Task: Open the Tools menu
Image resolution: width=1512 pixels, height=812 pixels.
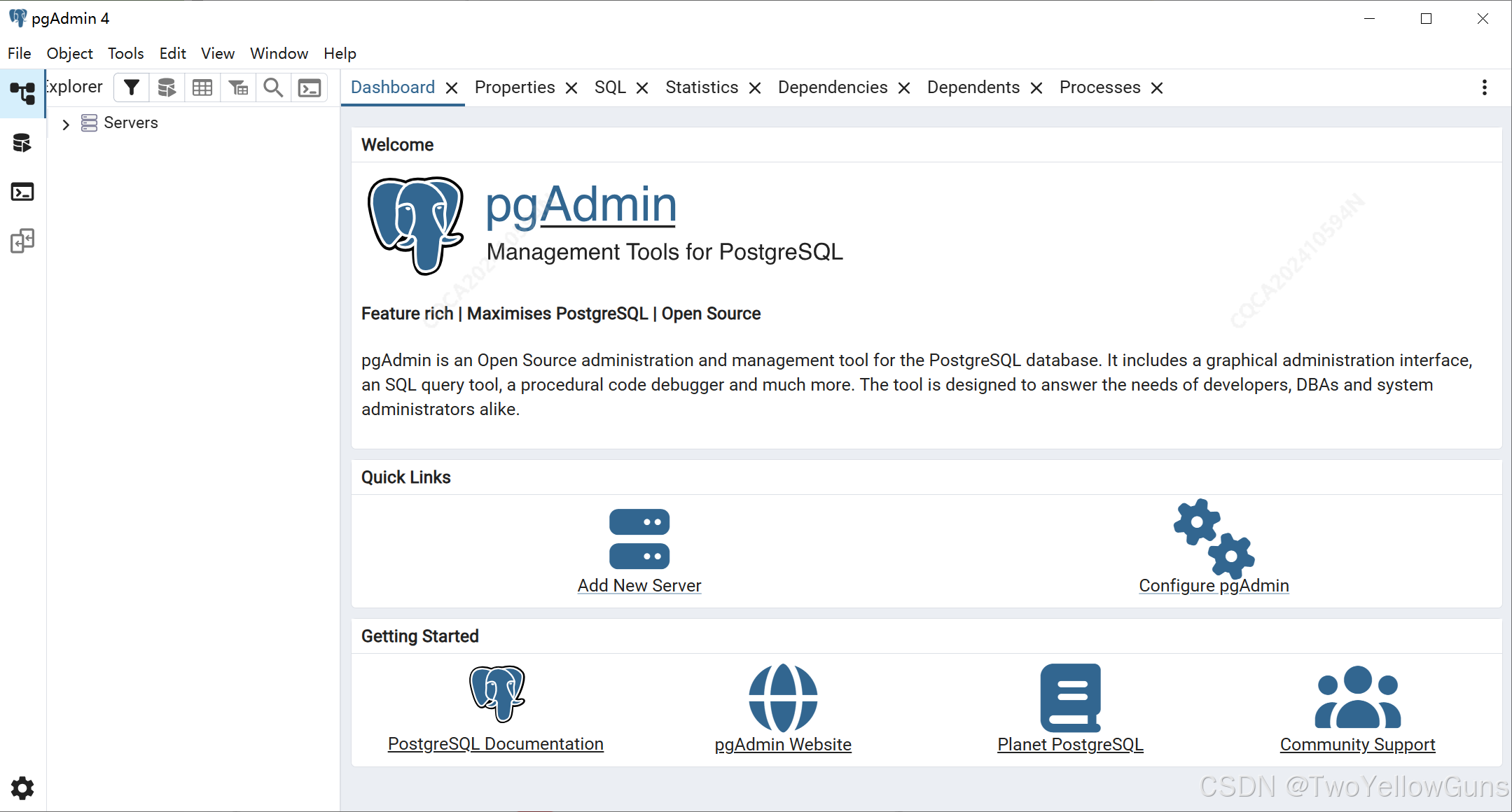Action: point(125,54)
